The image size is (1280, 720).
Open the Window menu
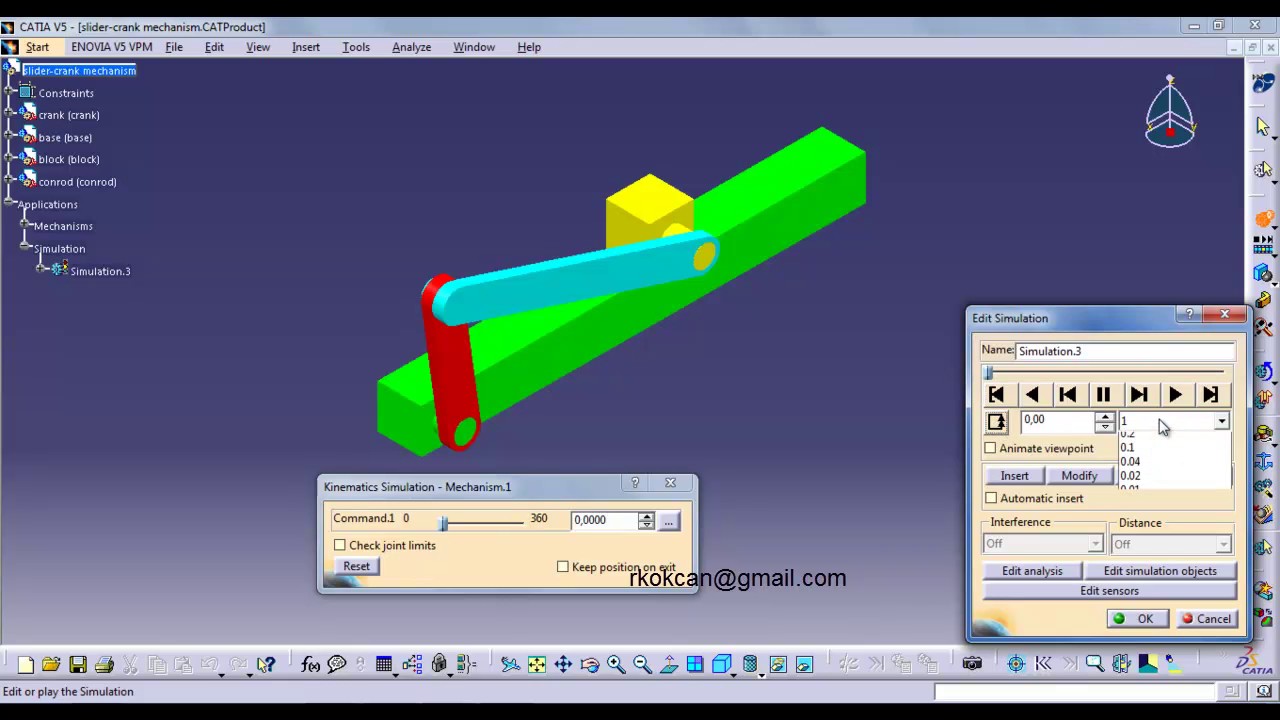click(x=474, y=47)
